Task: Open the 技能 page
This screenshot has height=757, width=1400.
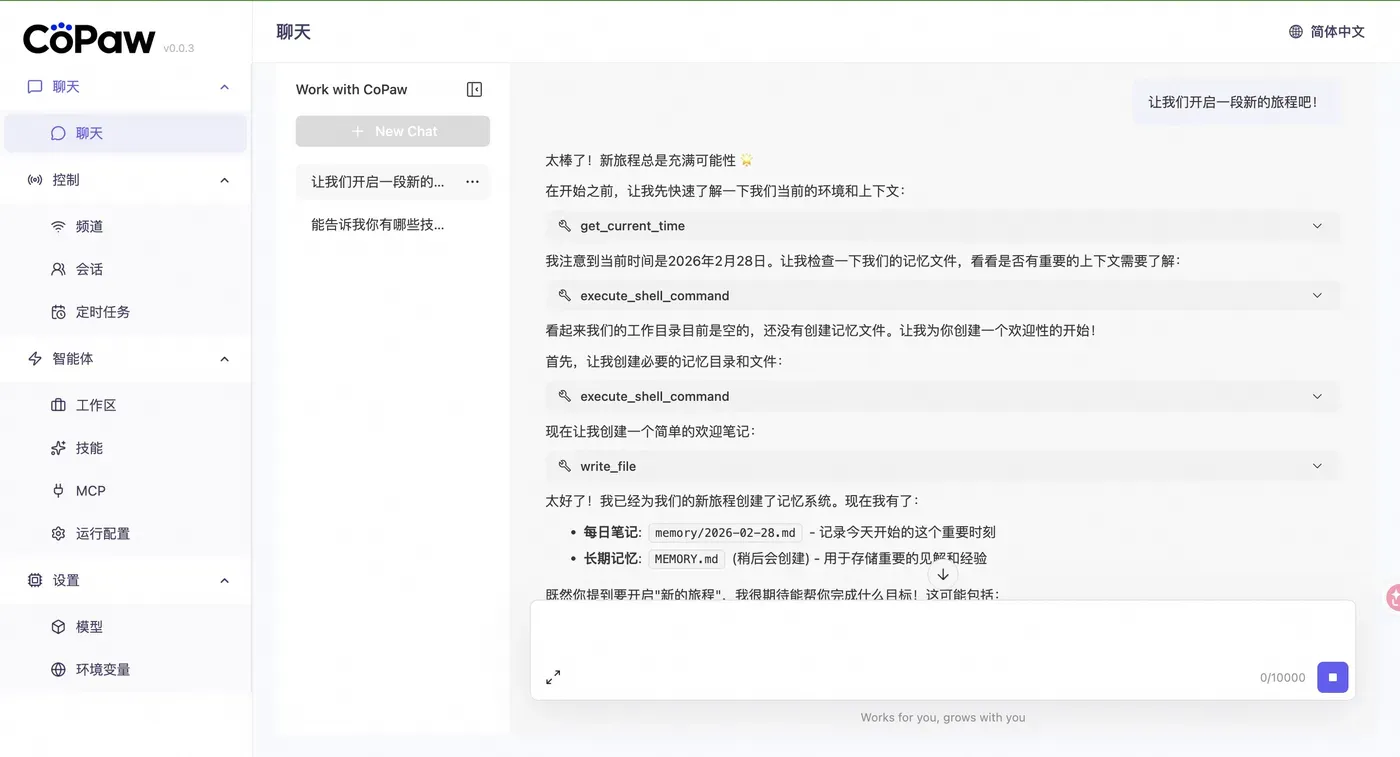Action: [x=125, y=448]
